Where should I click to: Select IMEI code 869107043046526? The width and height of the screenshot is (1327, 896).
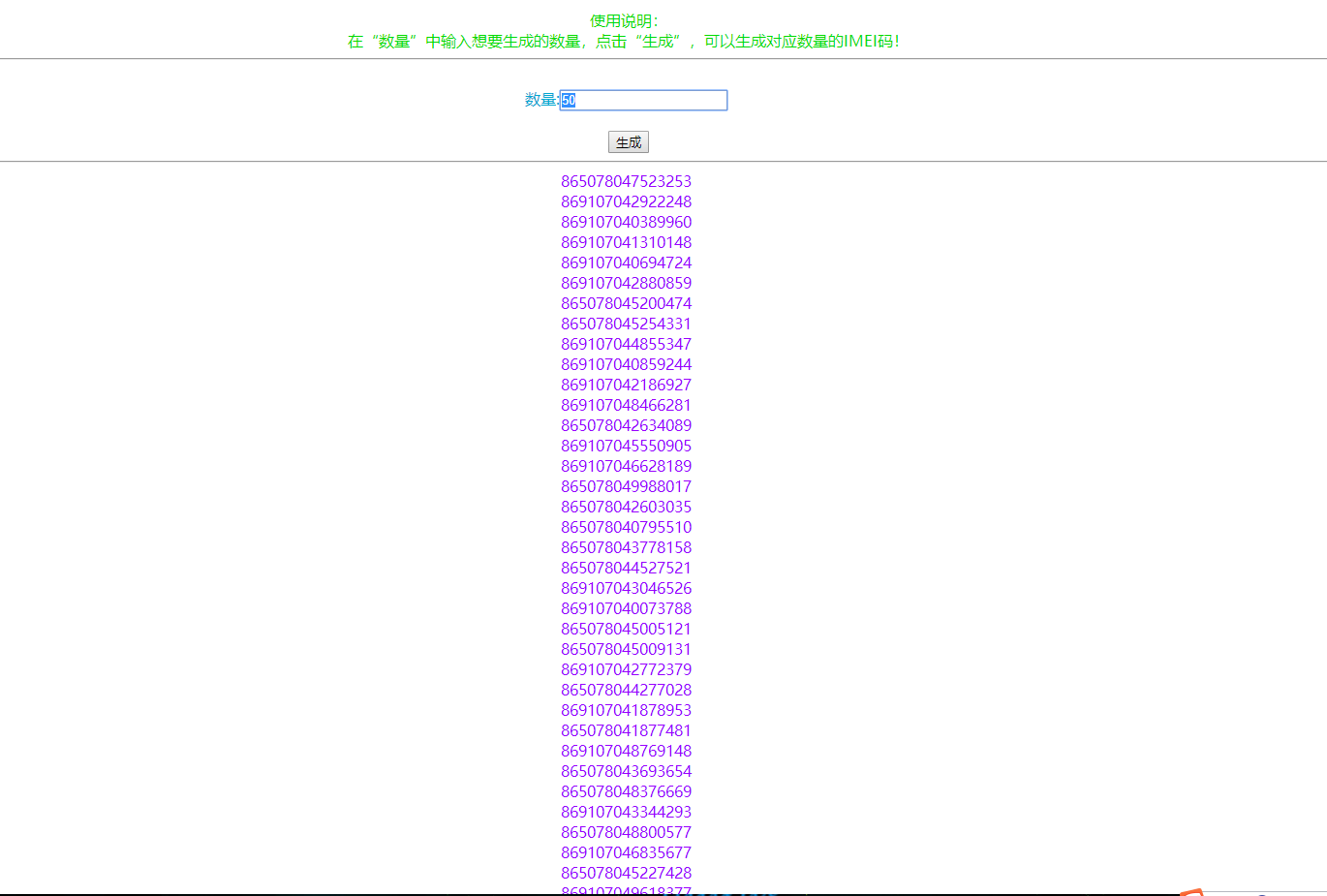[626, 588]
